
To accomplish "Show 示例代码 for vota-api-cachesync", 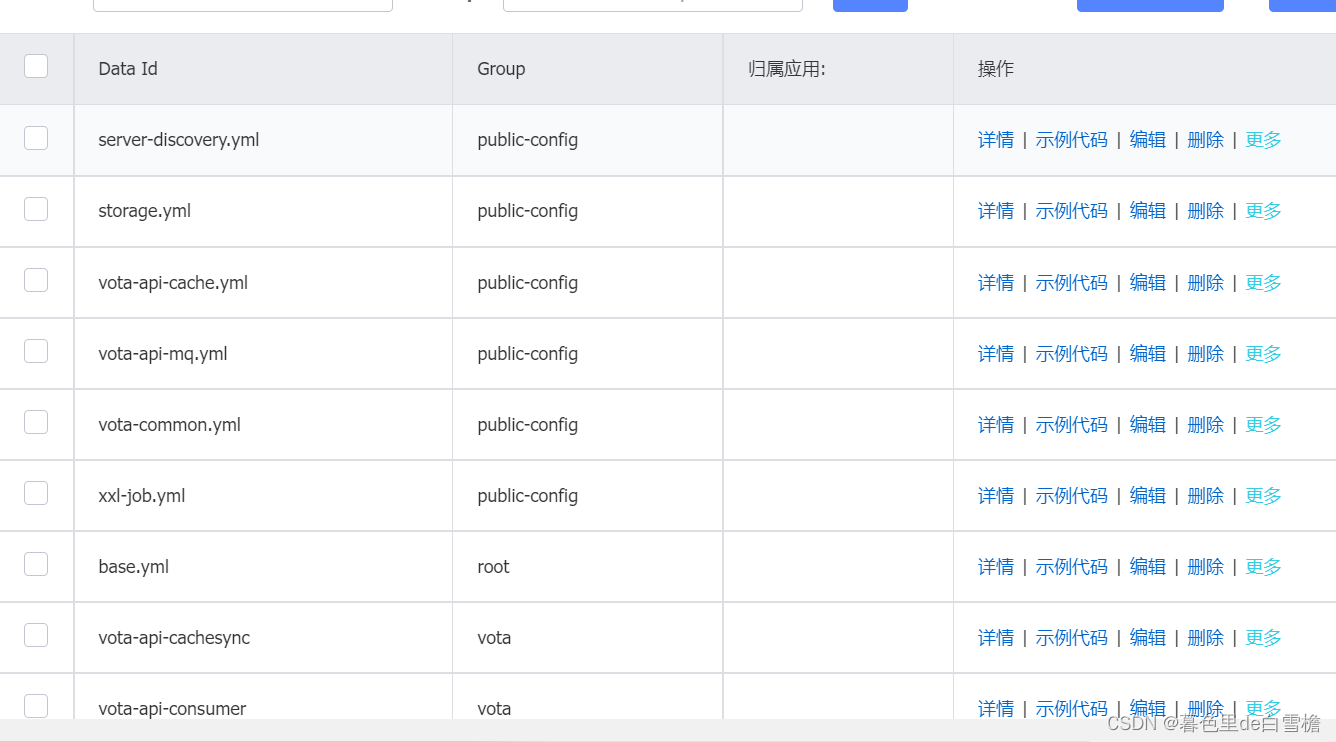I will [1072, 638].
